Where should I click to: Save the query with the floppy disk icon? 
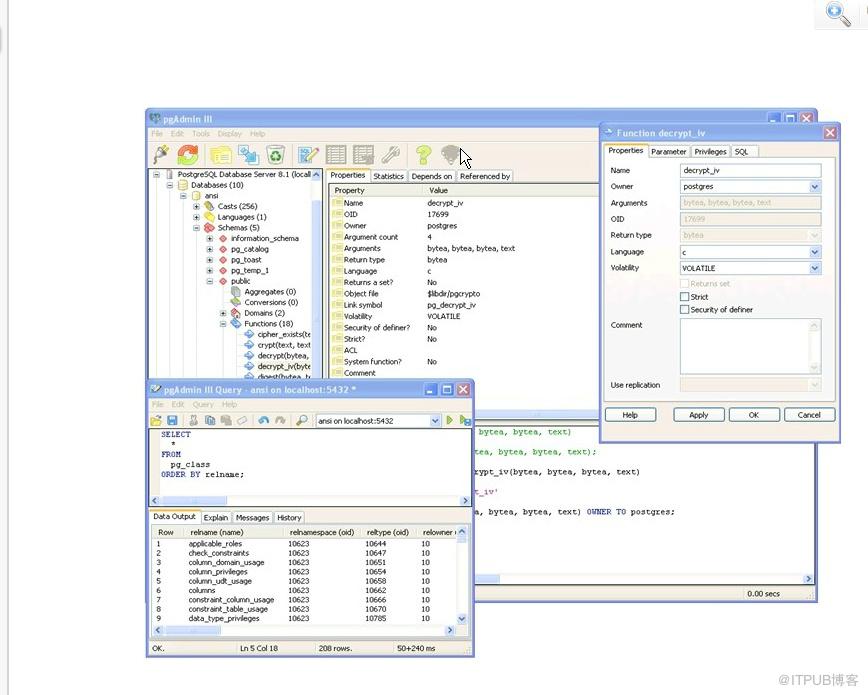pyautogui.click(x=172, y=420)
